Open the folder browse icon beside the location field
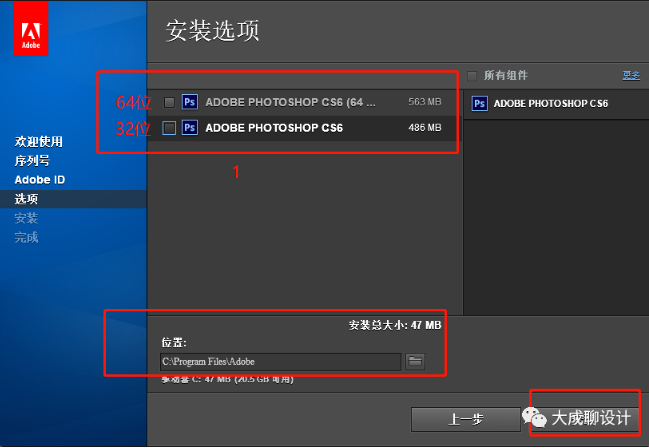The width and height of the screenshot is (649, 448). point(415,361)
